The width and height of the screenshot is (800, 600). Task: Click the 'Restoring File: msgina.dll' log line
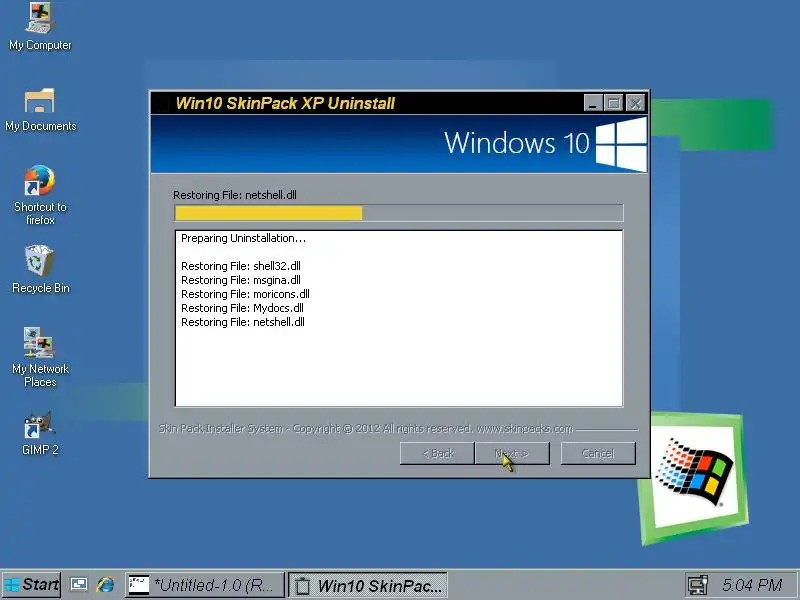[241, 280]
